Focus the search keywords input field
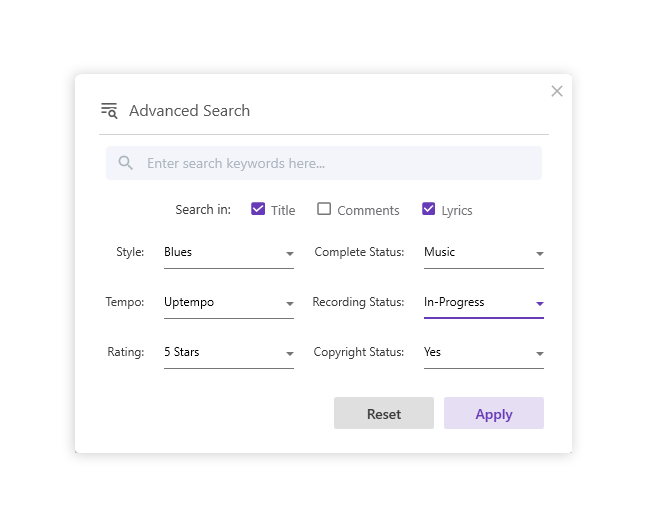Image resolution: width=647 pixels, height=527 pixels. (324, 163)
